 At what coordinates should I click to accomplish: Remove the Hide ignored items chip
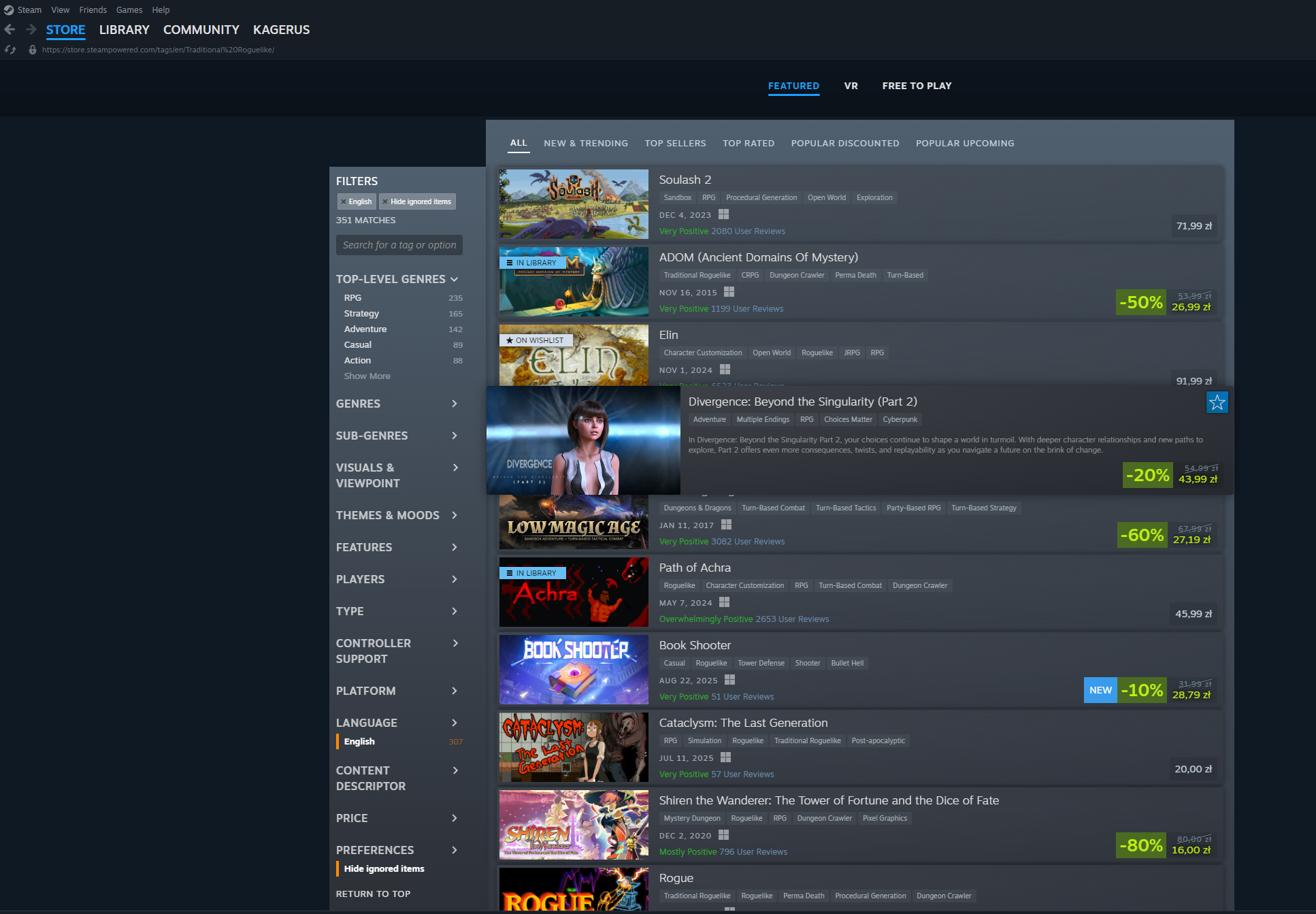[385, 201]
